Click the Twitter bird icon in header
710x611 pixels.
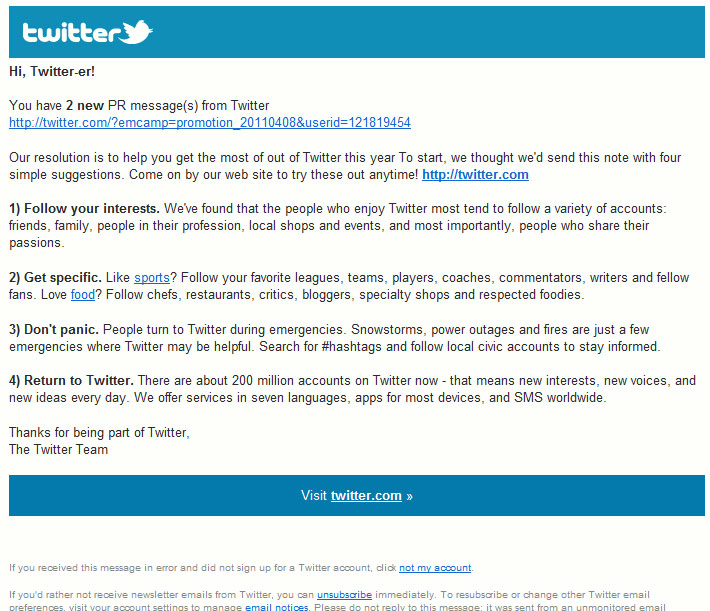[x=138, y=32]
